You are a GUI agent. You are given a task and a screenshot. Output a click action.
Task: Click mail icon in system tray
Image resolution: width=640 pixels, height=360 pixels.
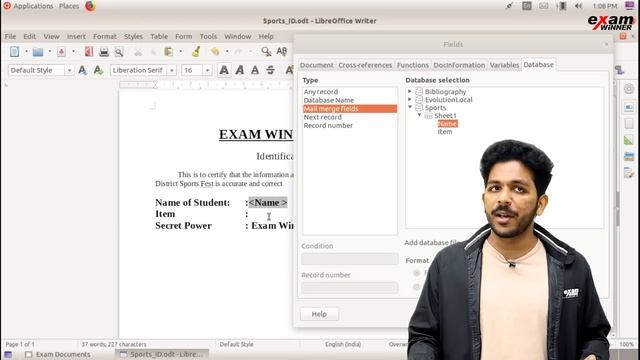544,6
